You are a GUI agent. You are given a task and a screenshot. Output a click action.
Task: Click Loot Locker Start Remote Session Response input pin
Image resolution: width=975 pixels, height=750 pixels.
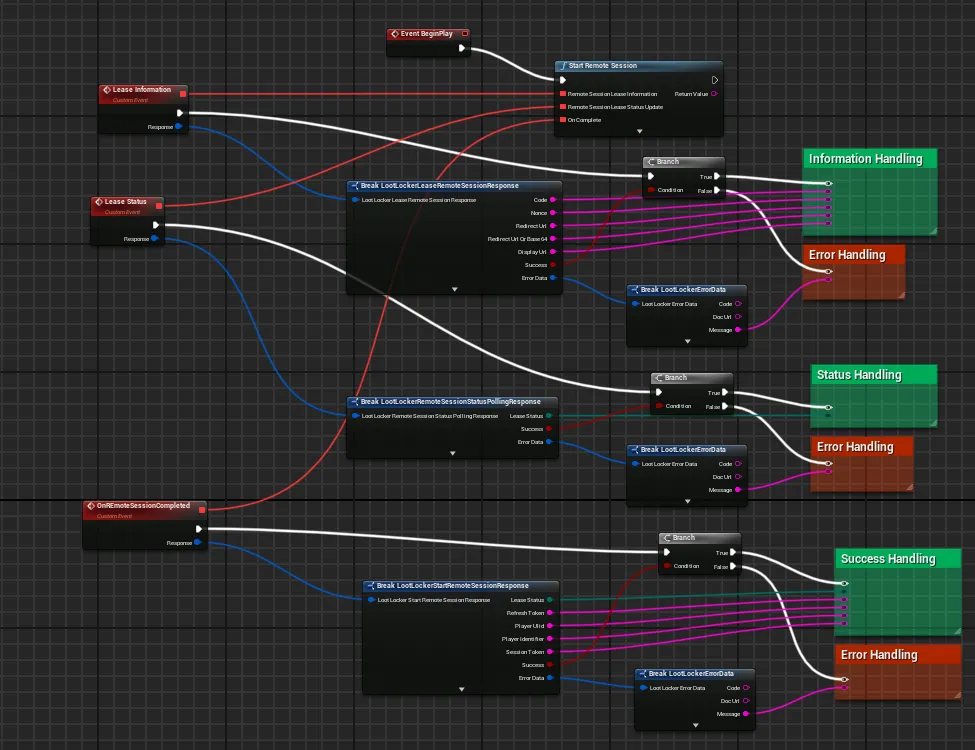[371, 600]
